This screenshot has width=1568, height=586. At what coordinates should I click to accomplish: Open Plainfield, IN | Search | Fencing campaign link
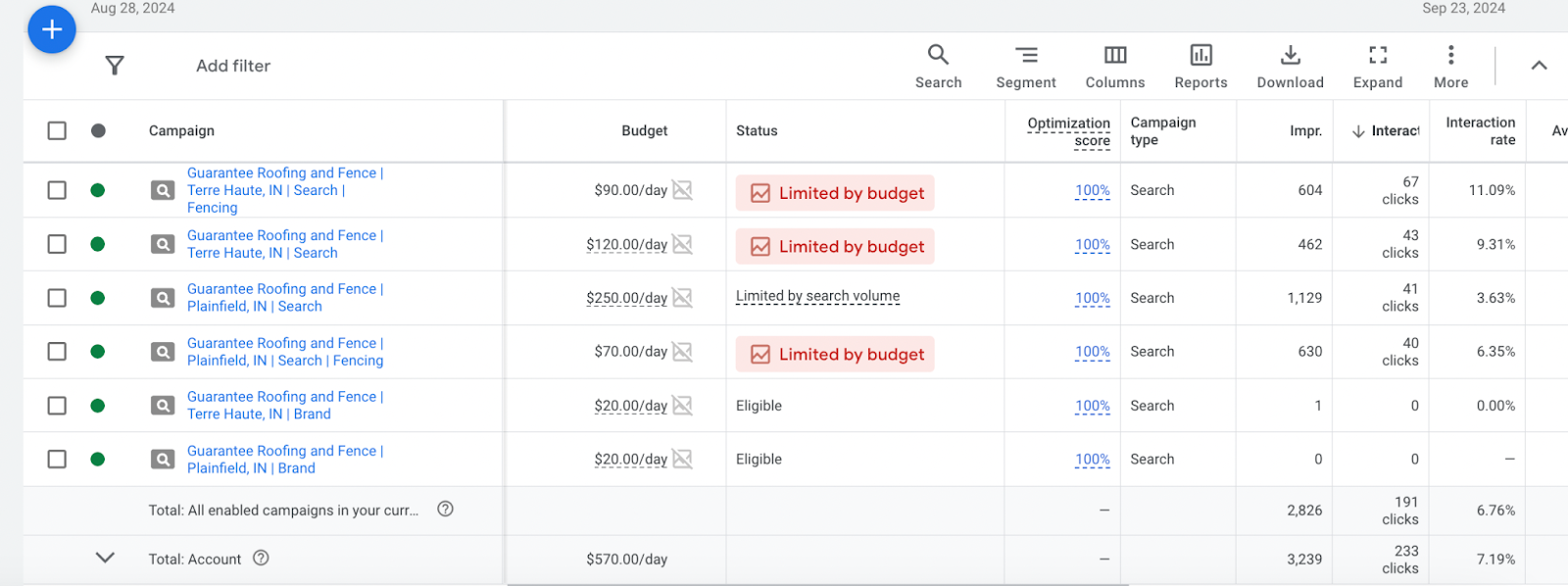tap(285, 352)
